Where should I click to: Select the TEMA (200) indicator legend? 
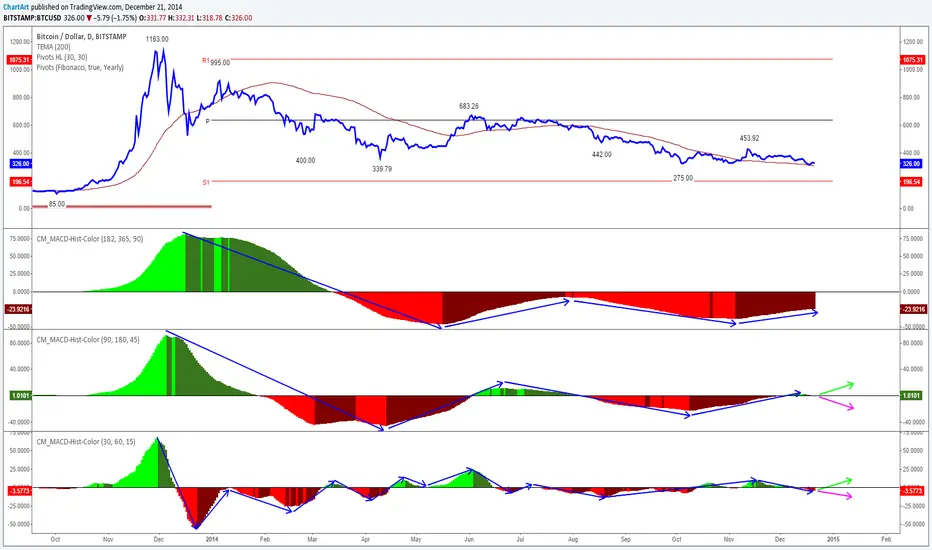(x=53, y=47)
